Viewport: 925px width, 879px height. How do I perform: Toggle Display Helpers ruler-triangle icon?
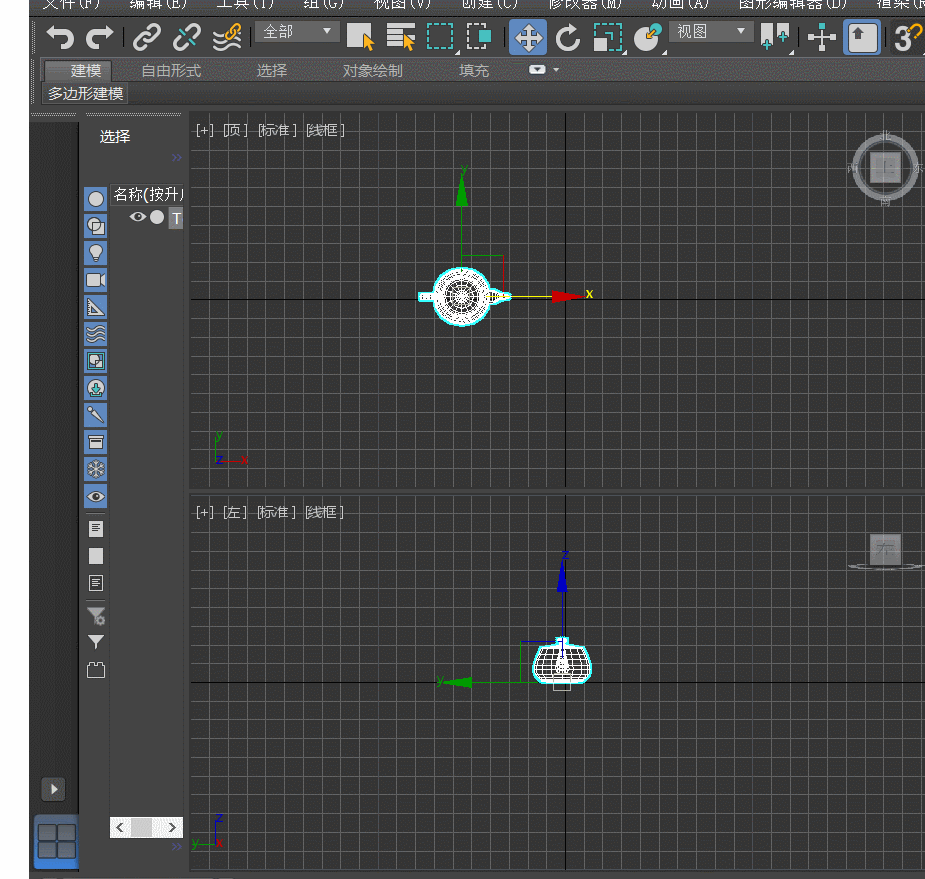(x=96, y=307)
